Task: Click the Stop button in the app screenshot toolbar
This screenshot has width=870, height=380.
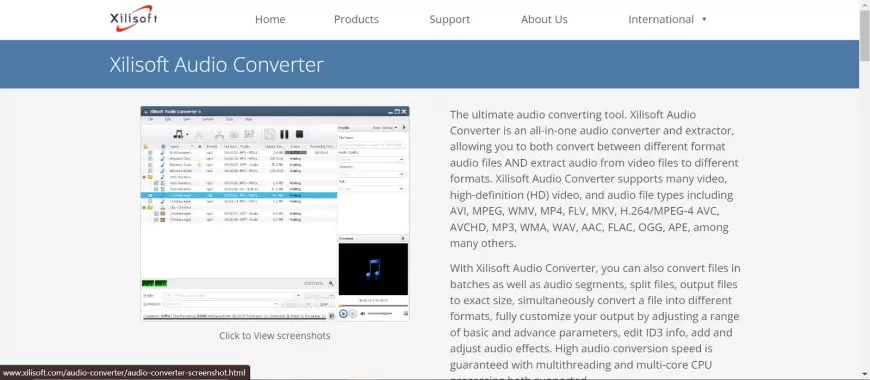Action: click(x=300, y=134)
